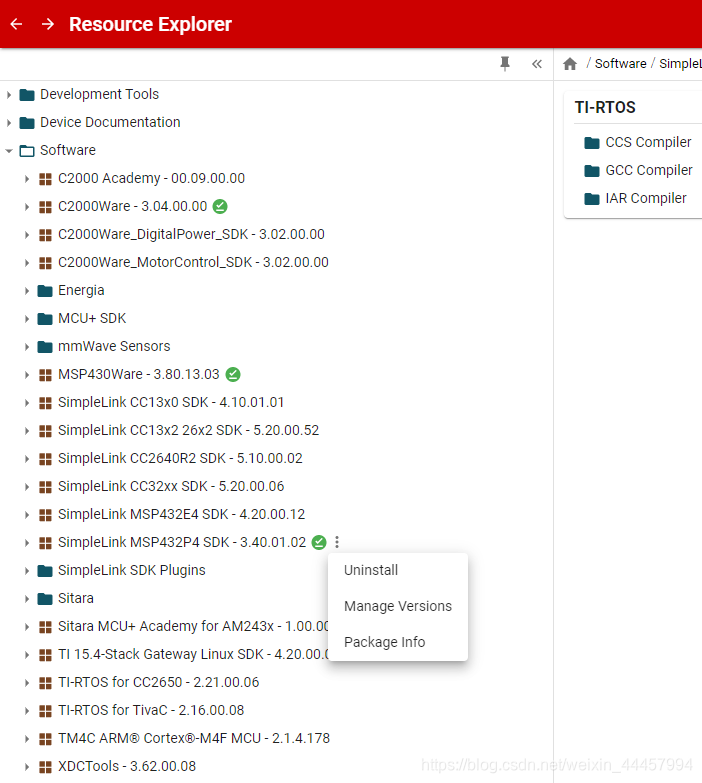Click the Development Tools folder icon
Screen dimensions: 702x783
click(x=27, y=94)
